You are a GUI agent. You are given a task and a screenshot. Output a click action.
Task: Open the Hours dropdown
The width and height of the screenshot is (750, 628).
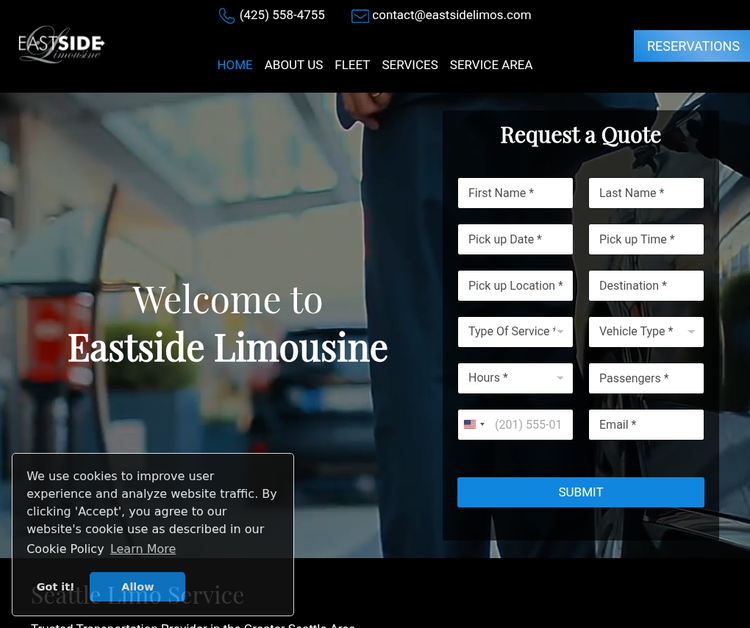[515, 378]
